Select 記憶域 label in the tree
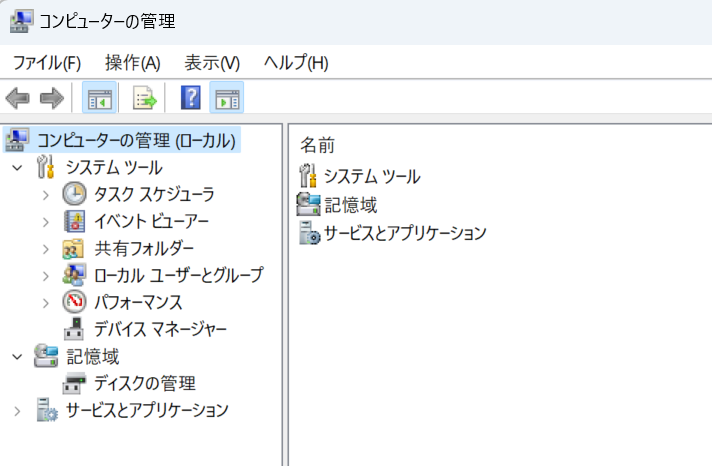 point(93,357)
